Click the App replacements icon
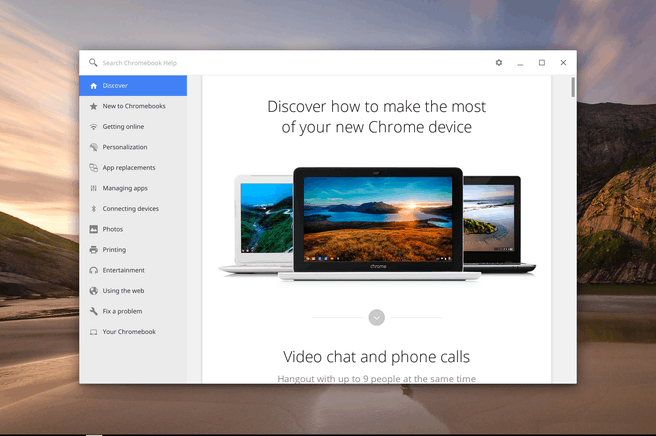 tap(93, 168)
